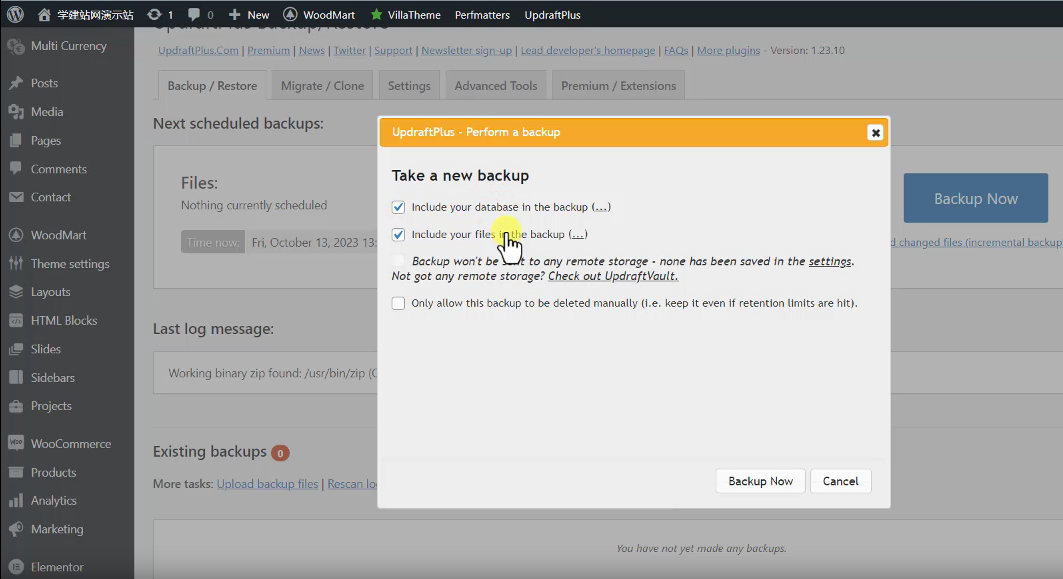Select the Projects briefcase icon in the sidebar

16,406
